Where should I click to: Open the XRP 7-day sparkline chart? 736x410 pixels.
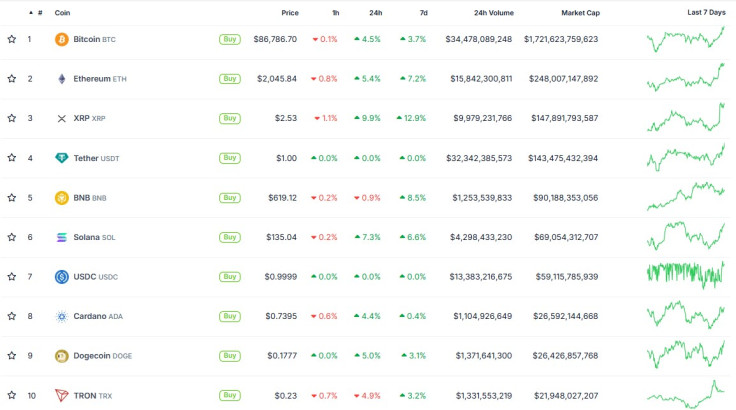(x=686, y=117)
